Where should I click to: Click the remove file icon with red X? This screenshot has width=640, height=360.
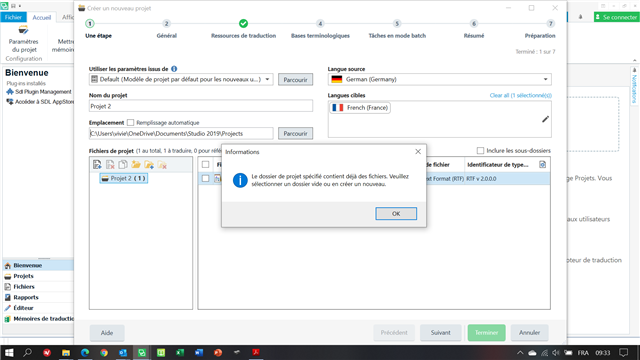tap(110, 164)
